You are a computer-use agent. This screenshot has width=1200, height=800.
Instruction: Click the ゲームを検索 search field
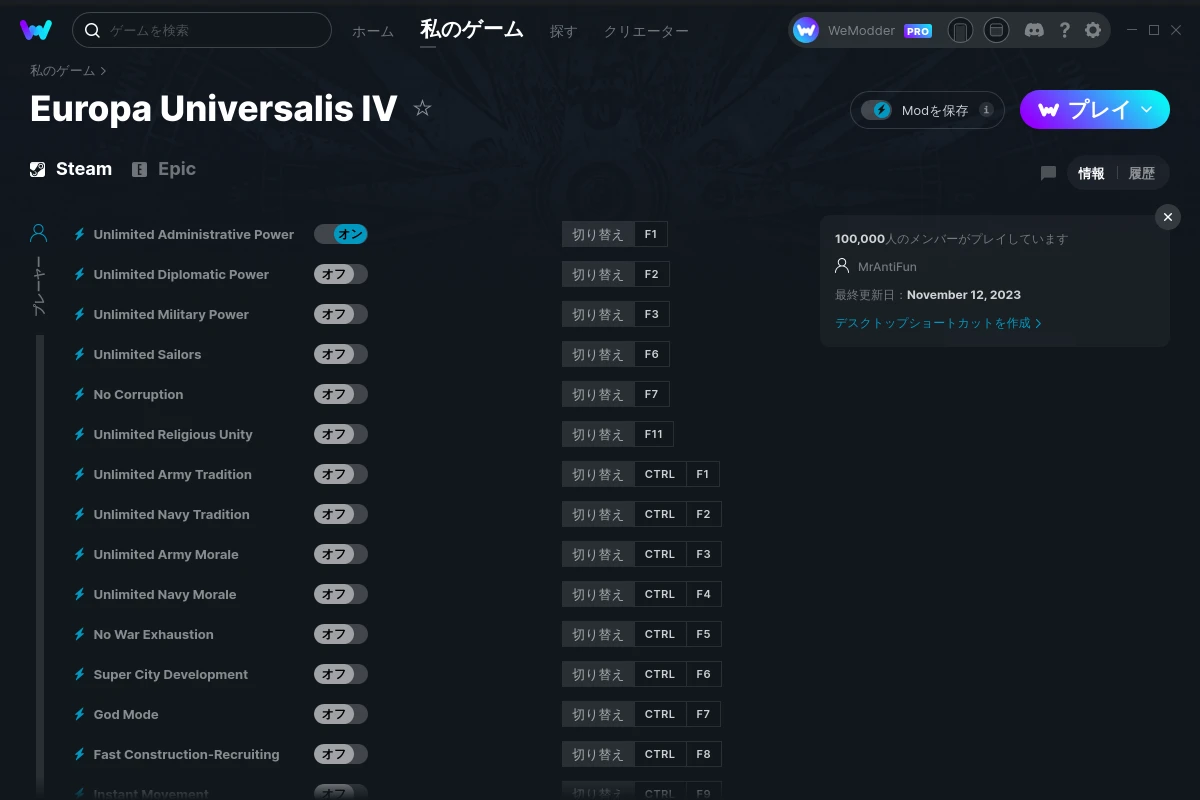point(202,30)
